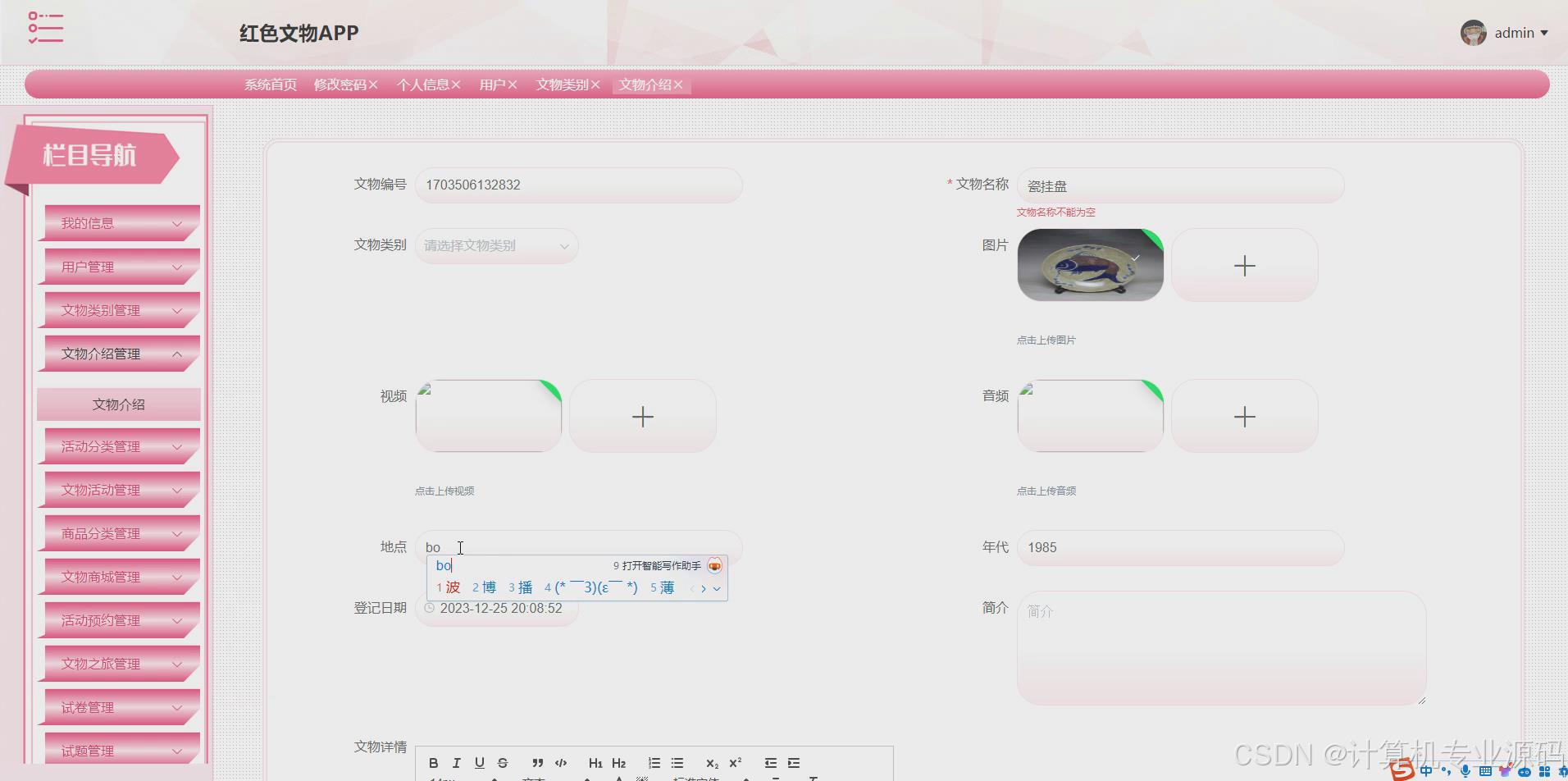Apply superscript formatting in the editor
This screenshot has width=1568, height=781.
pyautogui.click(x=735, y=762)
